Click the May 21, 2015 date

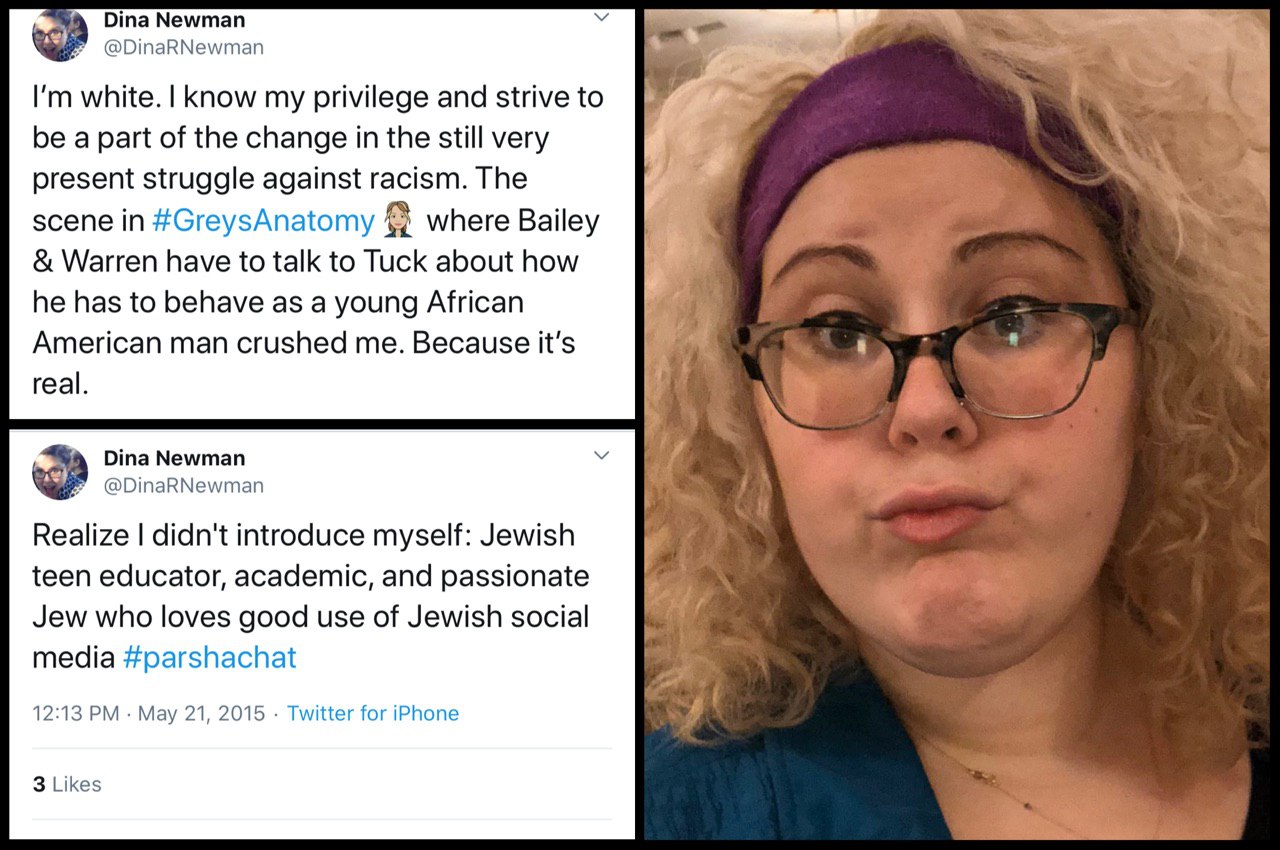coord(201,713)
